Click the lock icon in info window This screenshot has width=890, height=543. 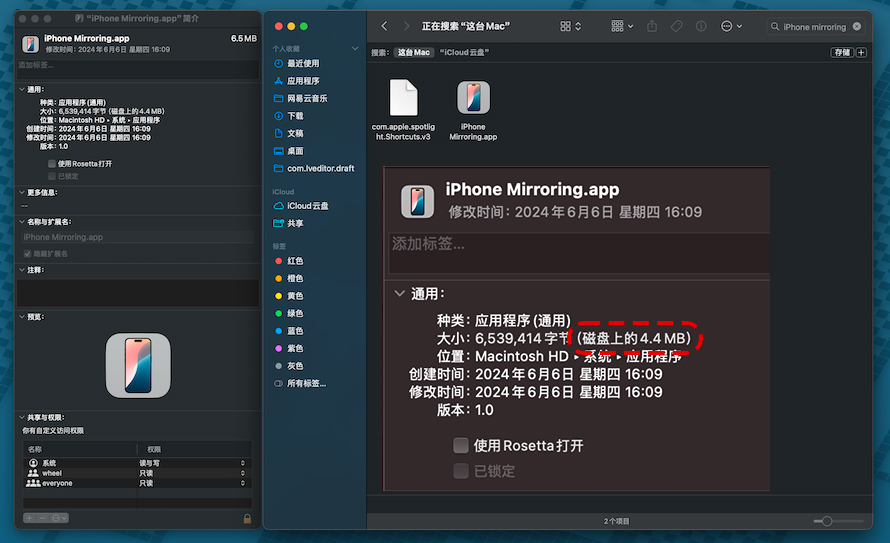247,519
